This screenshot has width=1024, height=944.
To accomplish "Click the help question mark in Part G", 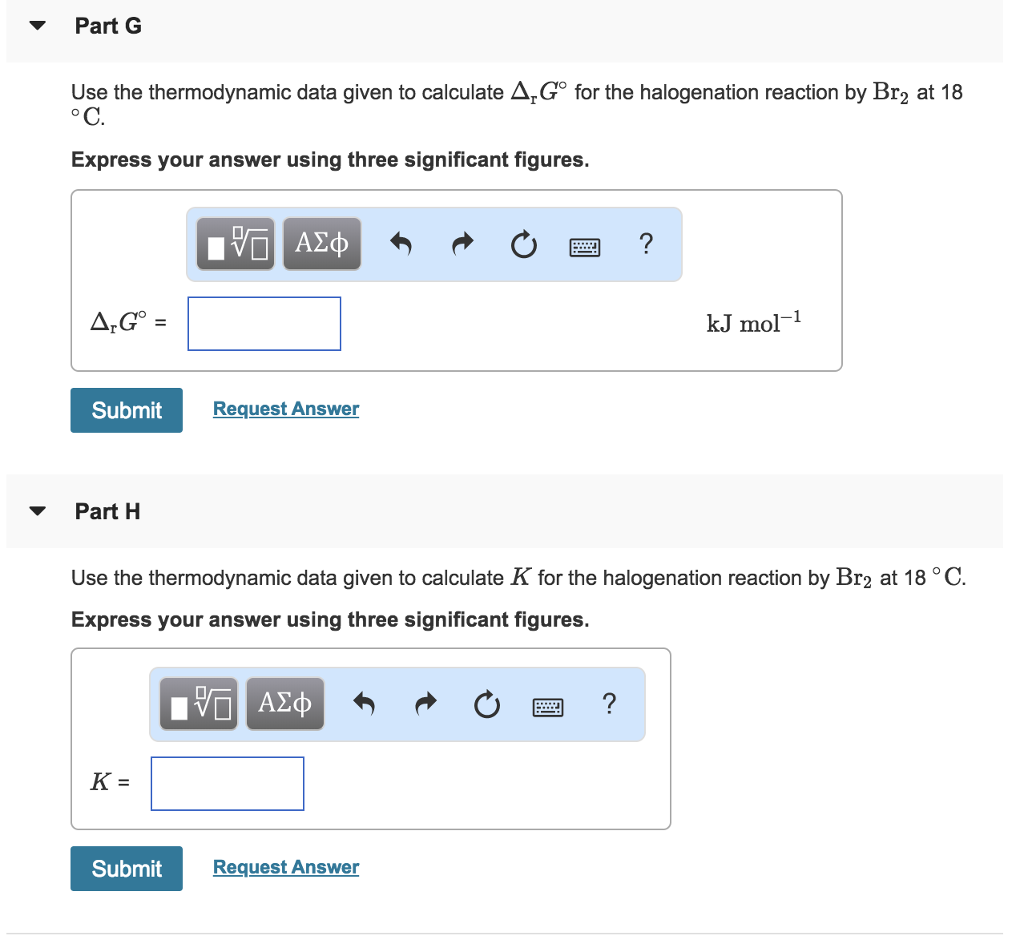I will point(645,244).
